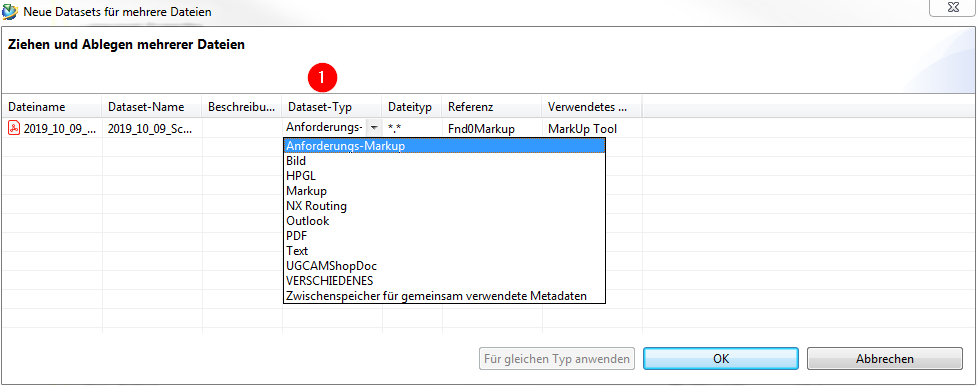Click the PDF file icon beside 2019_10_09 filename

click(14, 128)
